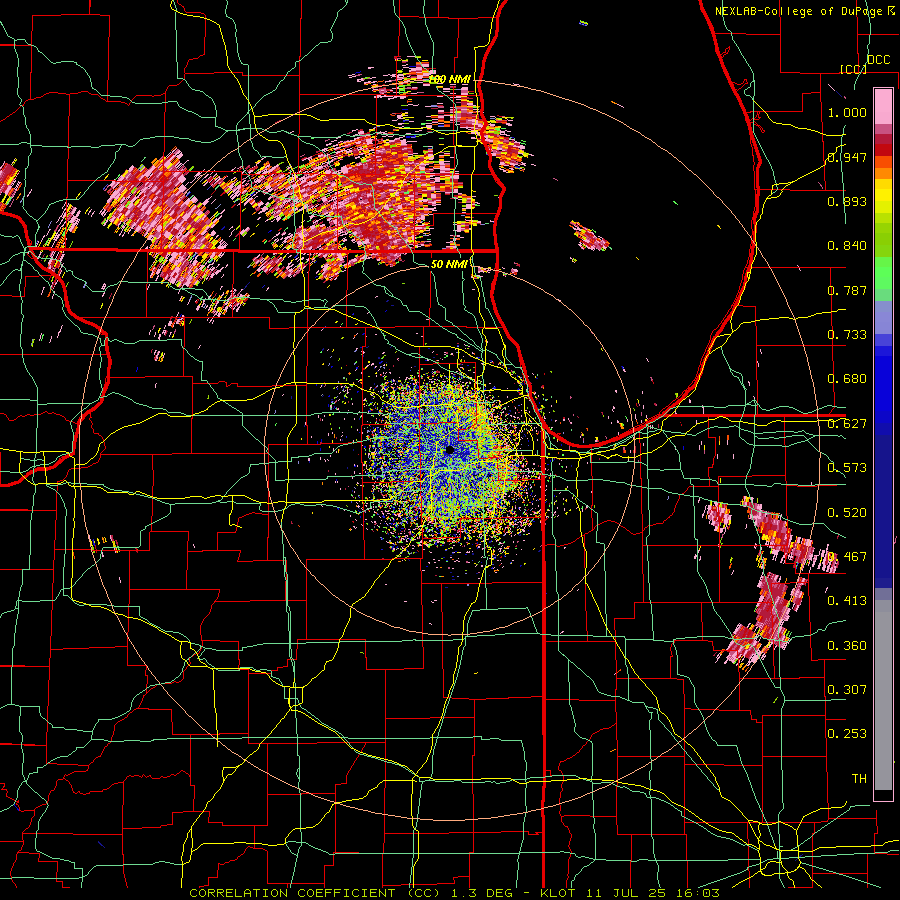
Task: Click the black radar site dot at map center
Action: coord(449,451)
